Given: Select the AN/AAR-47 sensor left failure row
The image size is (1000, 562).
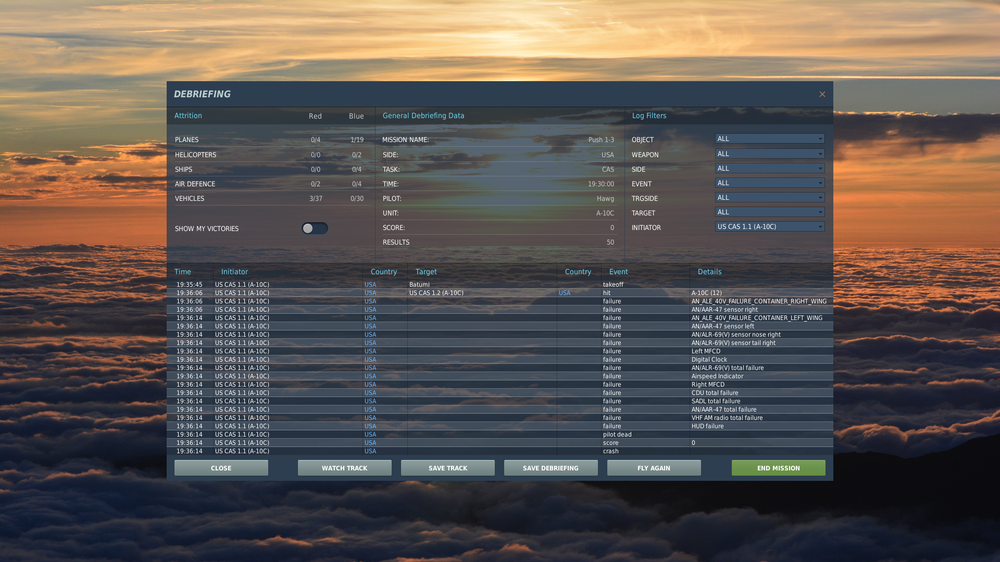Looking at the screenshot, I should coord(501,326).
